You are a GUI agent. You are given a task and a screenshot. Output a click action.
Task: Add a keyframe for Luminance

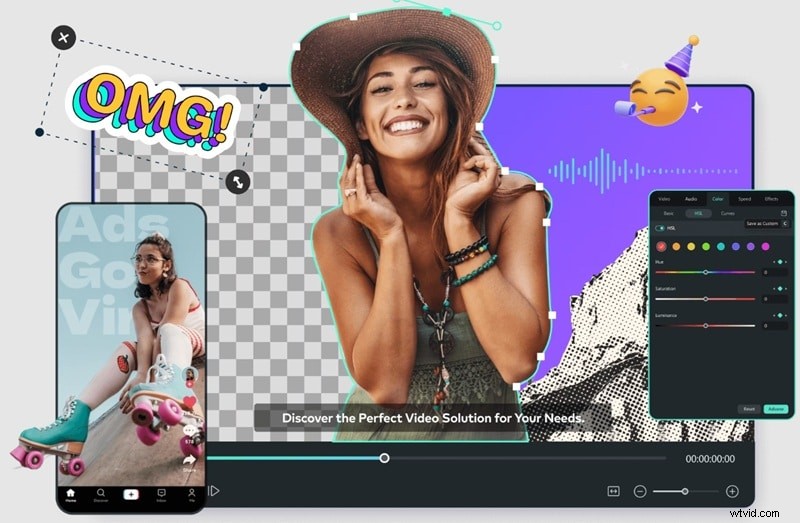tap(780, 315)
